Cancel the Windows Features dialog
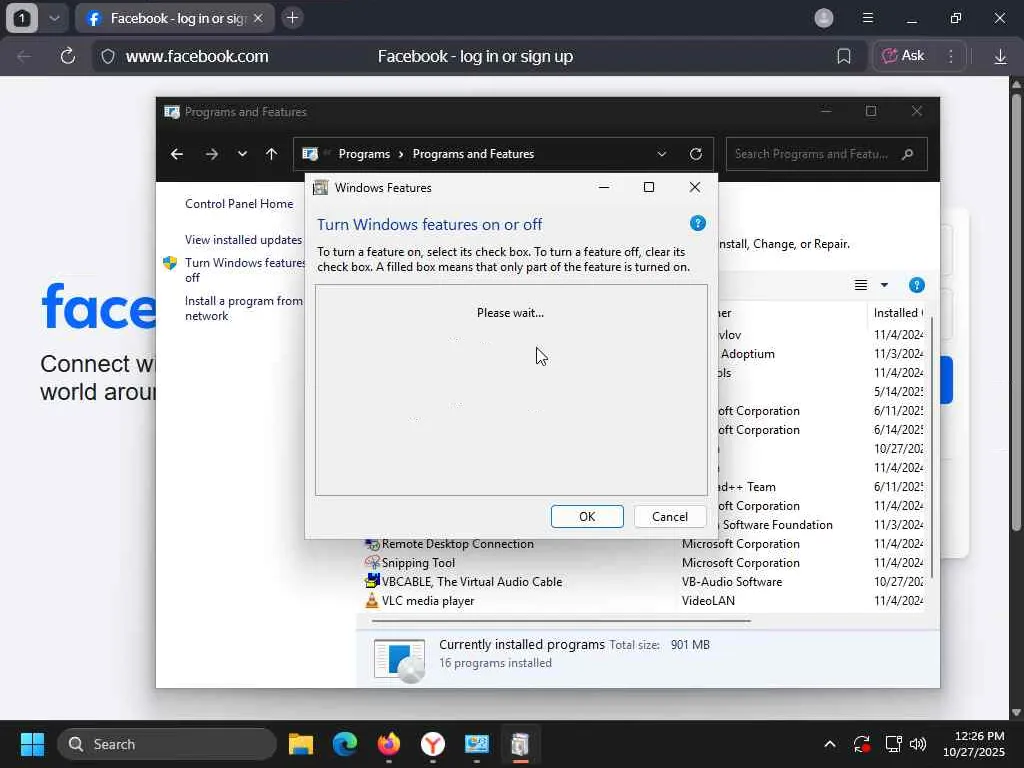 click(669, 517)
